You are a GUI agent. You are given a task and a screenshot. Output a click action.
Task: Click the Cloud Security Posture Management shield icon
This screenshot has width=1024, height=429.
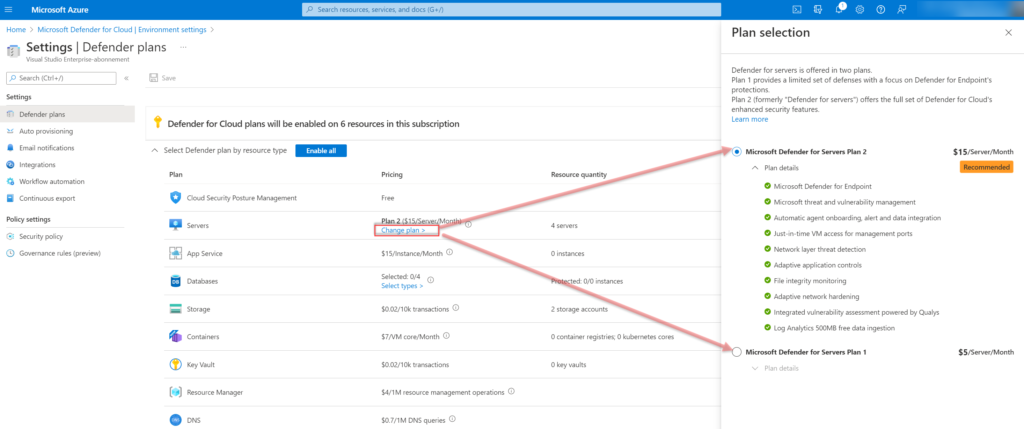tap(175, 197)
